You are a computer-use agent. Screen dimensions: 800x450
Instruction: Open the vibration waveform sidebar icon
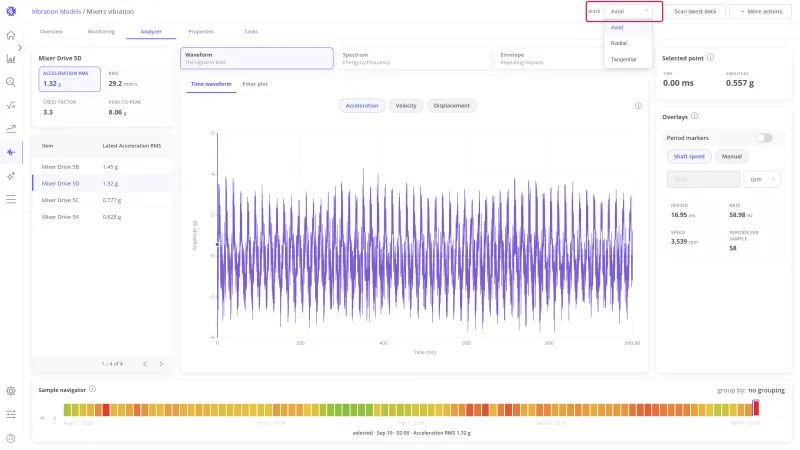click(x=11, y=152)
